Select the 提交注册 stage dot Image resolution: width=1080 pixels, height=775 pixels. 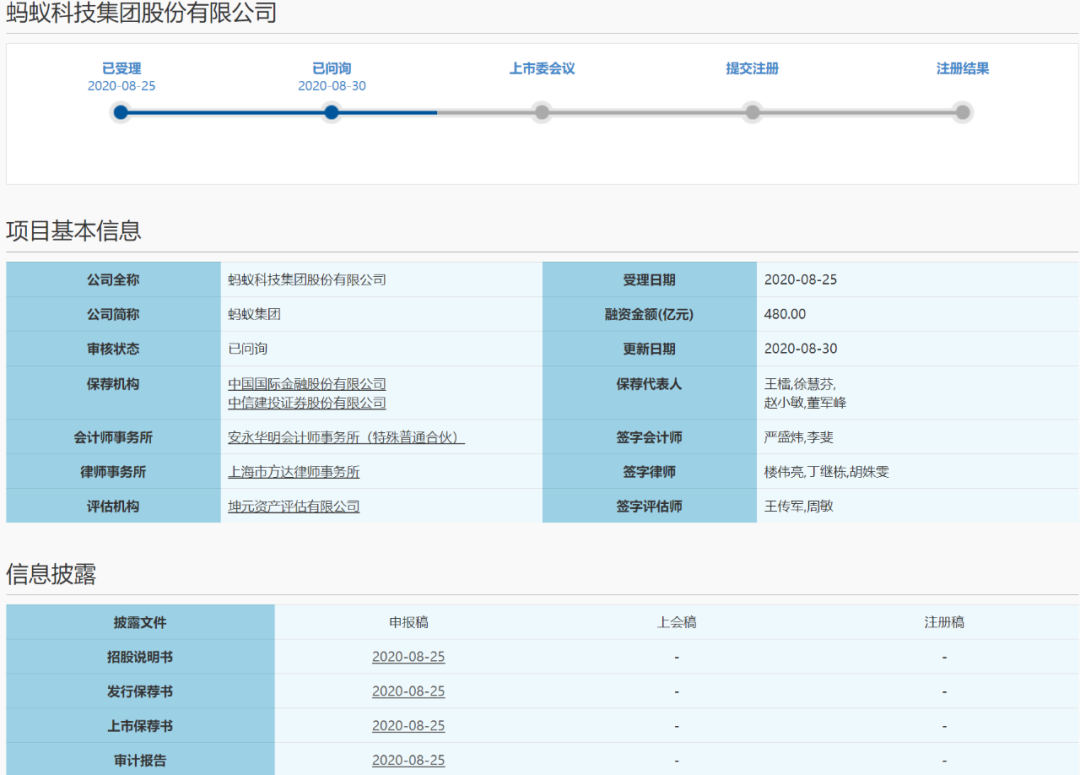click(x=752, y=112)
